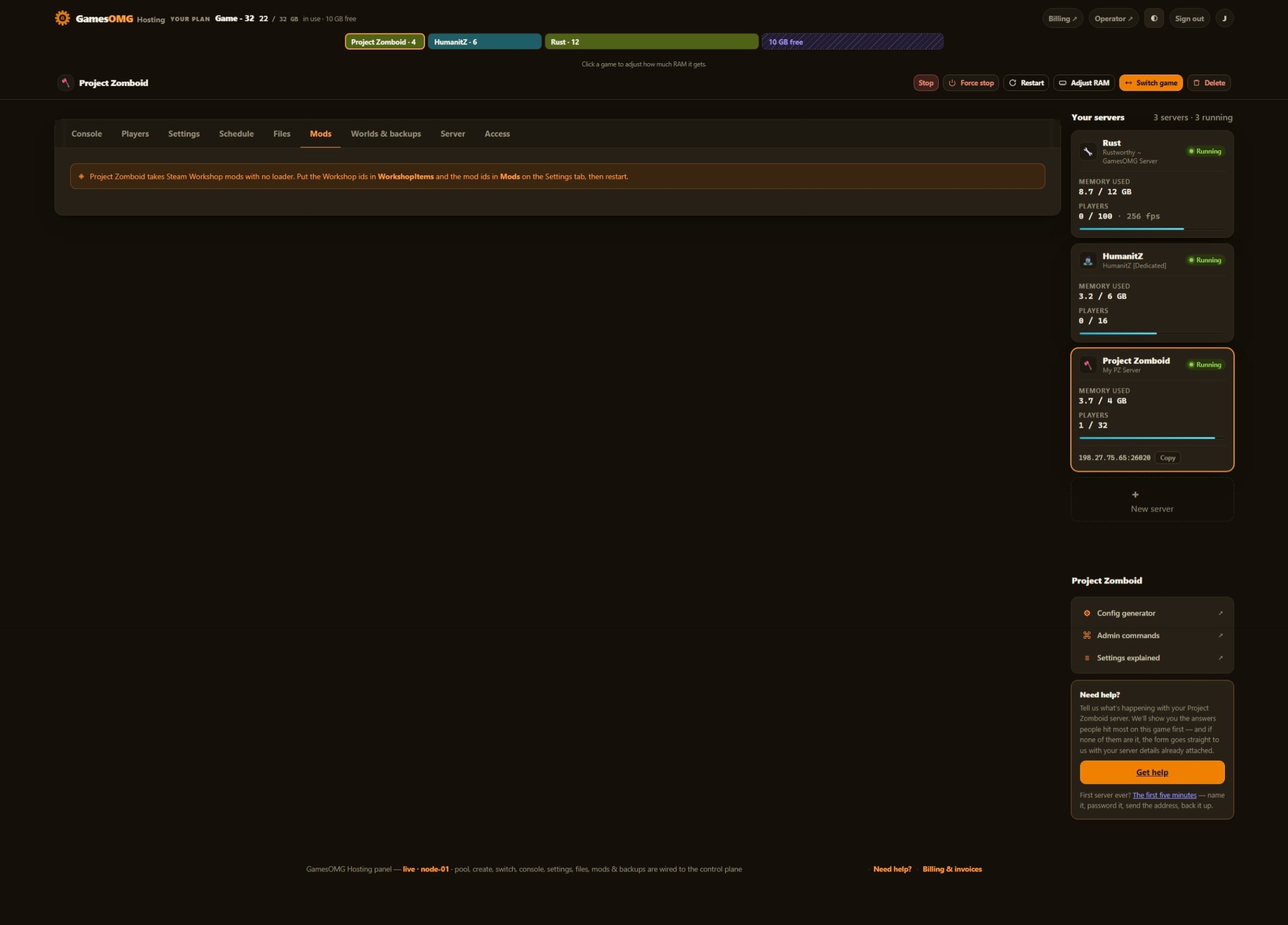The height and width of the screenshot is (925, 1288).
Task: Click the Running badge on Project Zomboid card
Action: pos(1204,365)
